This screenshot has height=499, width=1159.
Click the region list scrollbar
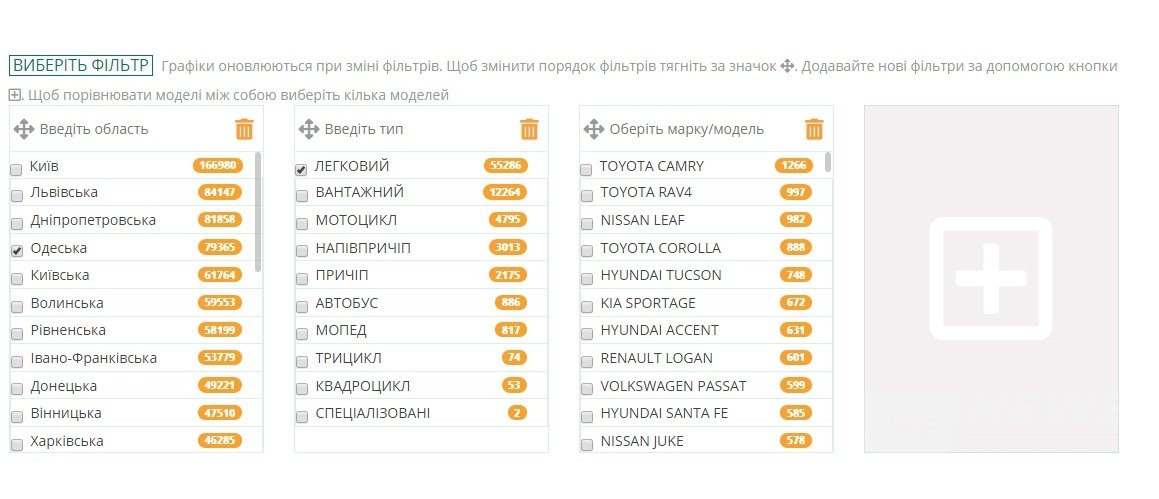pyautogui.click(x=258, y=210)
